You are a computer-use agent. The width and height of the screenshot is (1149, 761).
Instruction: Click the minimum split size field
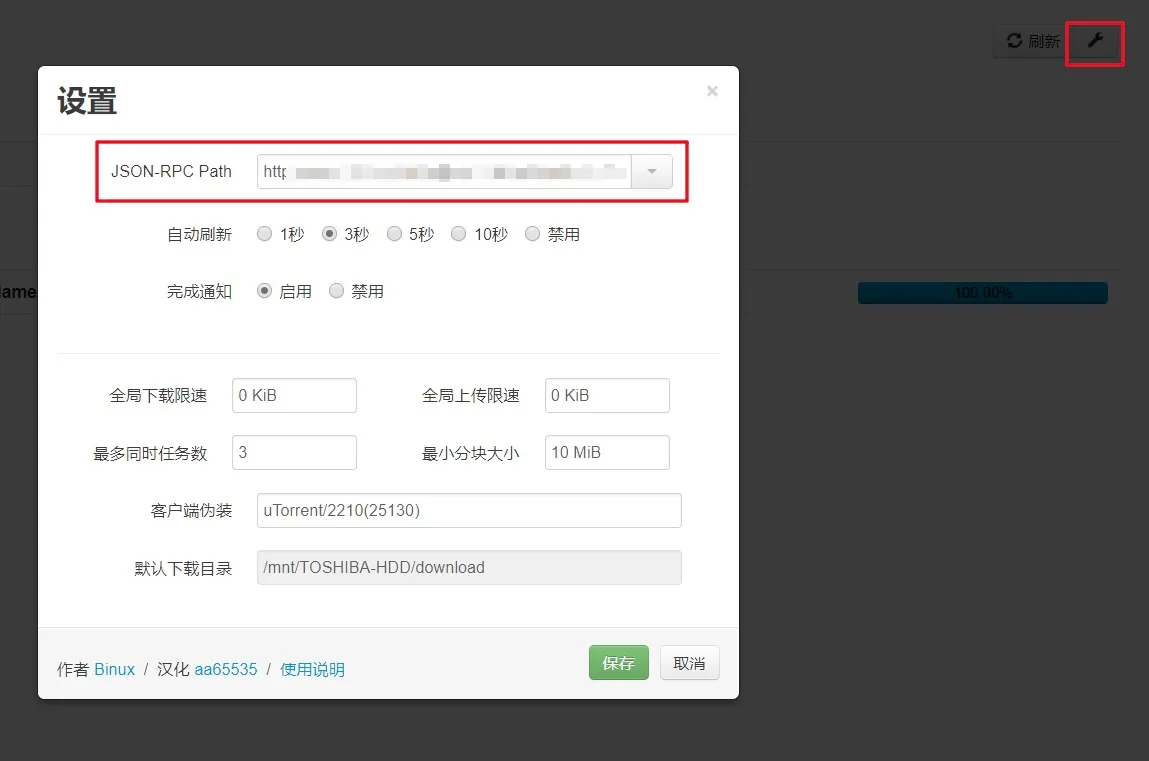point(607,452)
